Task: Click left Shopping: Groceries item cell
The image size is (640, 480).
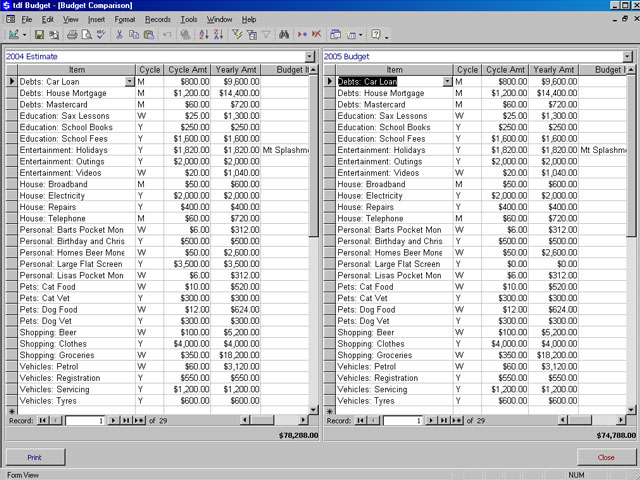Action: pyautogui.click(x=77, y=355)
